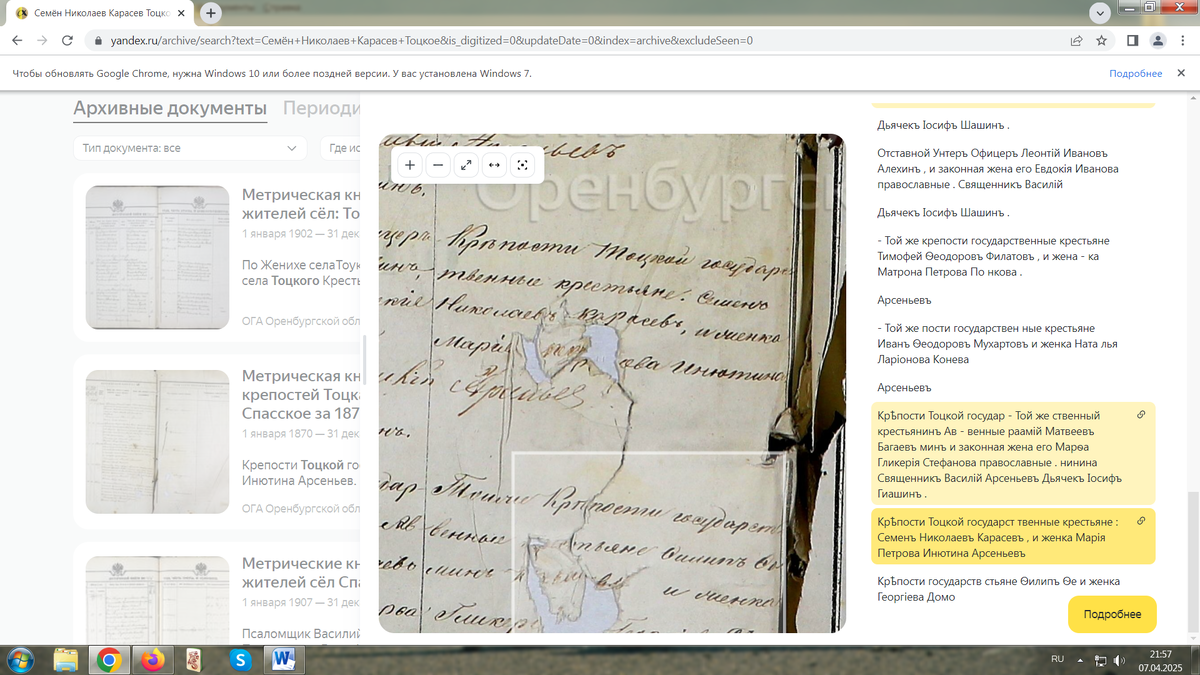1200x675 pixels.
Task: Reload the current page
Action: pos(67,41)
